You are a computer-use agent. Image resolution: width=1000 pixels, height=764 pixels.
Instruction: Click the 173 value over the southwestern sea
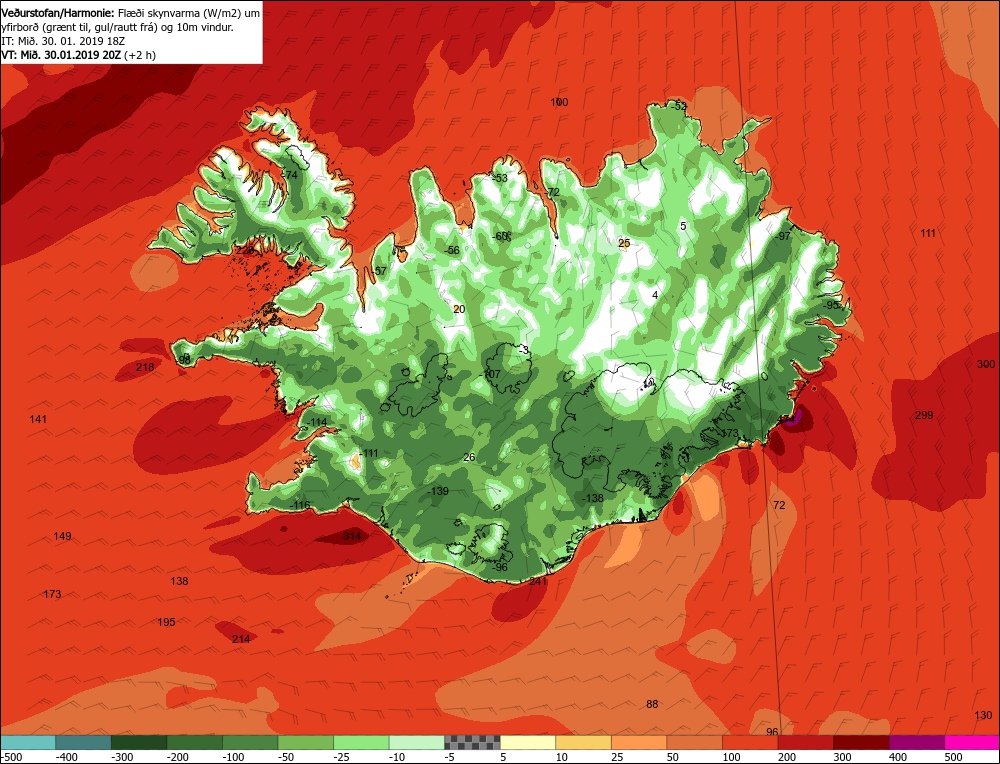(52, 594)
